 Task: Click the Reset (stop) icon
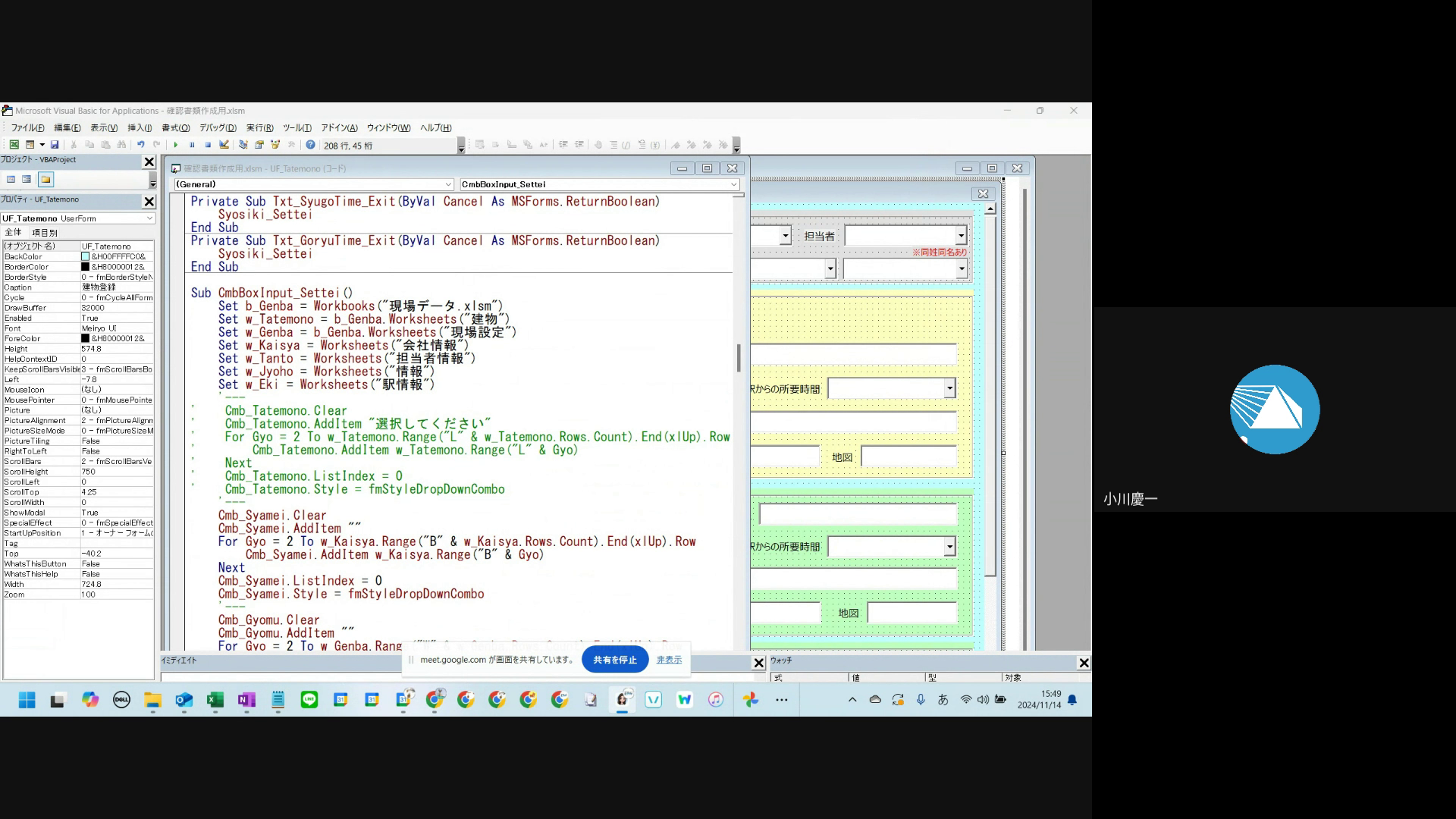coord(208,145)
